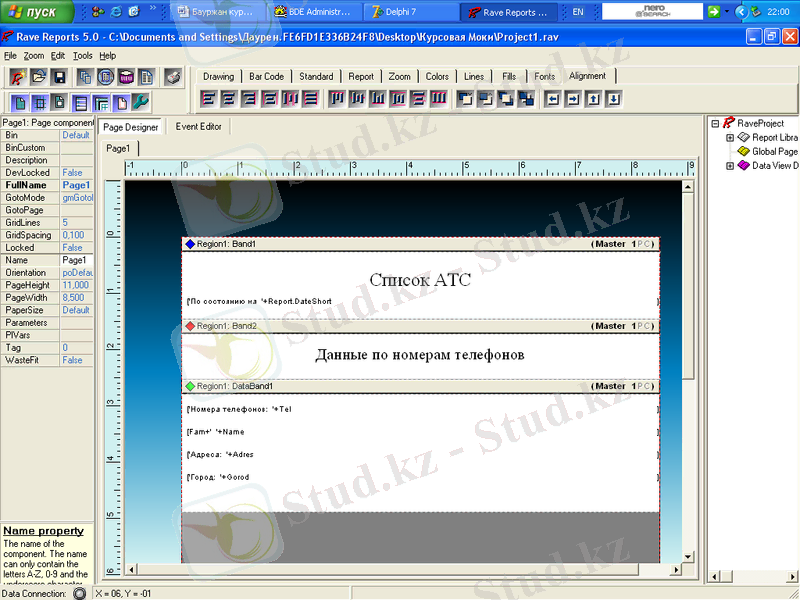The height and width of the screenshot is (600, 800).
Task: Select the Page1 designer tab
Action: (x=118, y=148)
